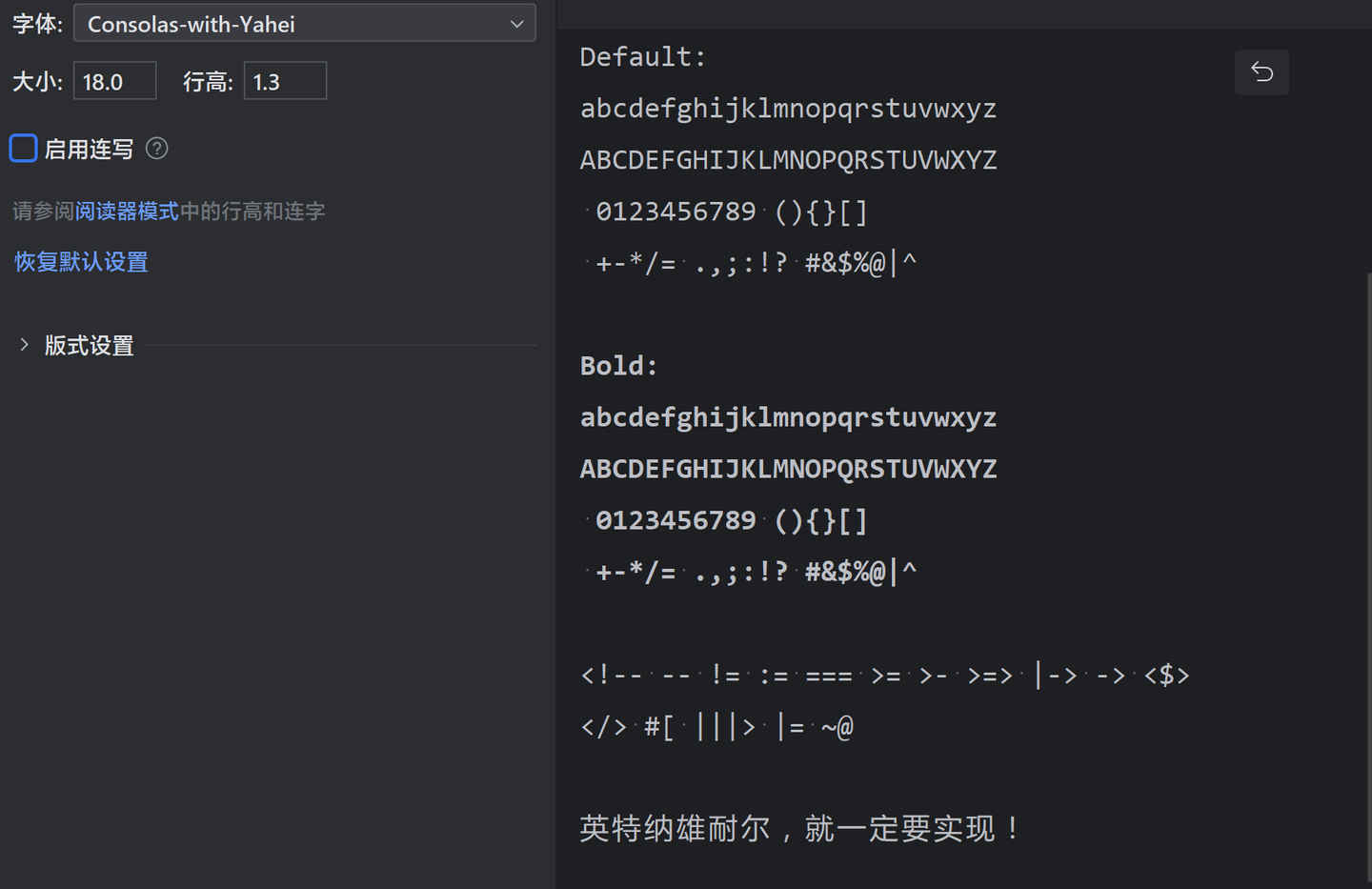
Task: Click the uppercase ABCDEF sample line
Action: (788, 159)
